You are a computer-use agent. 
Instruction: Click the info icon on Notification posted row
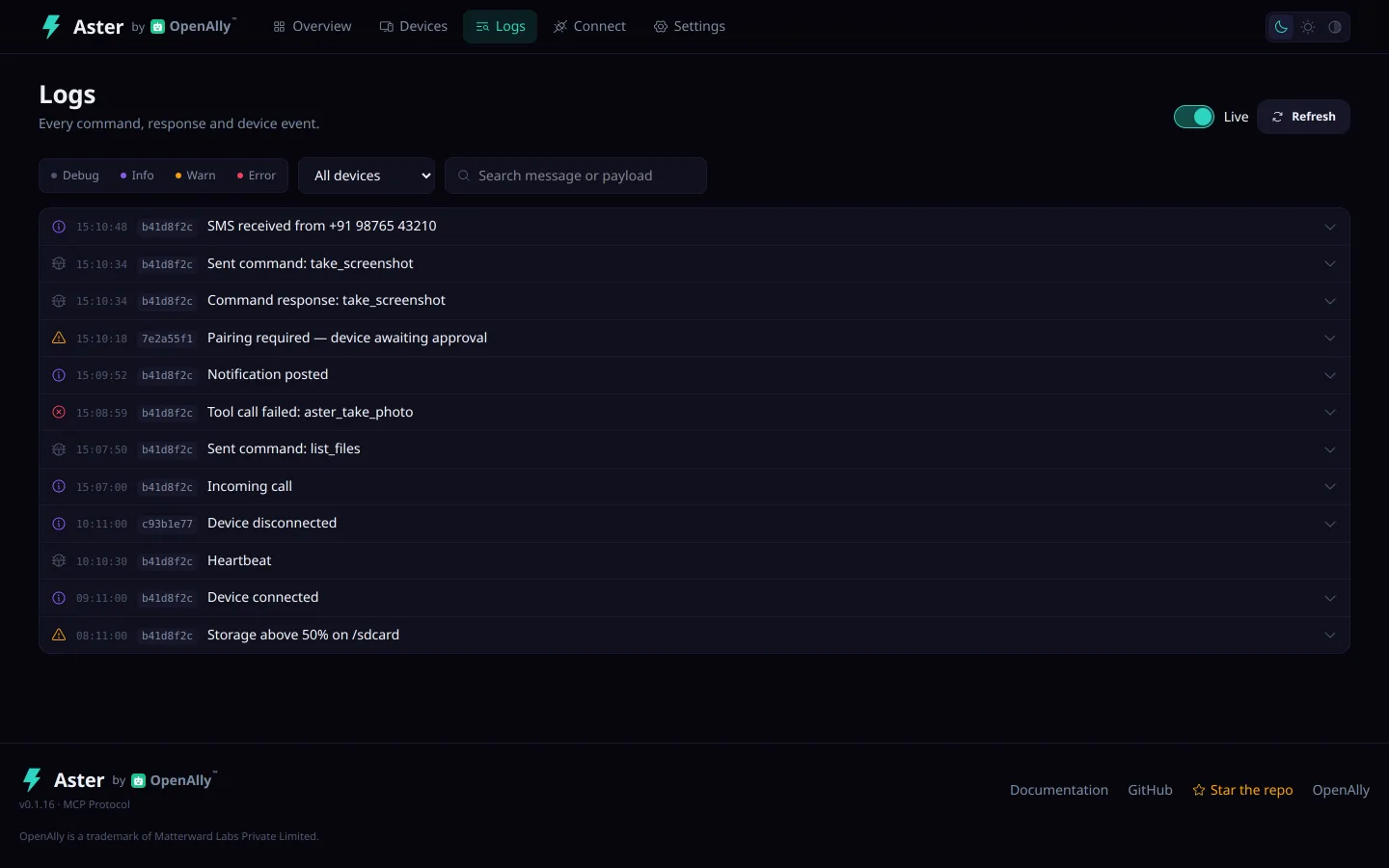tap(59, 375)
